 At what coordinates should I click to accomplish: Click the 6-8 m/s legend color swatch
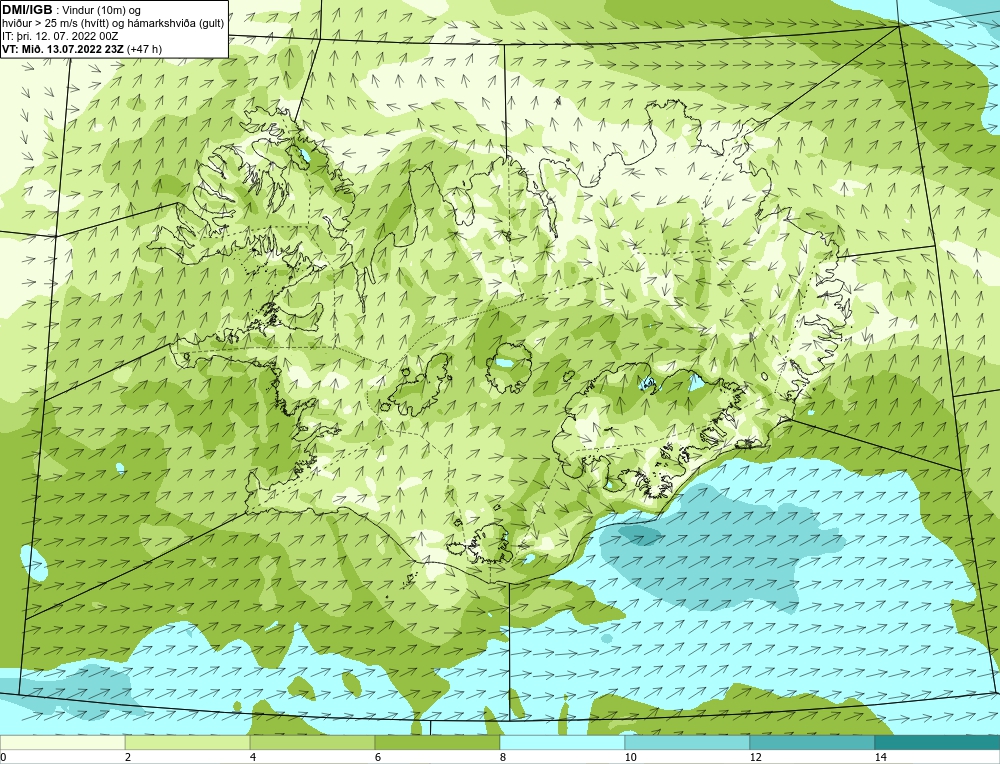[x=438, y=743]
